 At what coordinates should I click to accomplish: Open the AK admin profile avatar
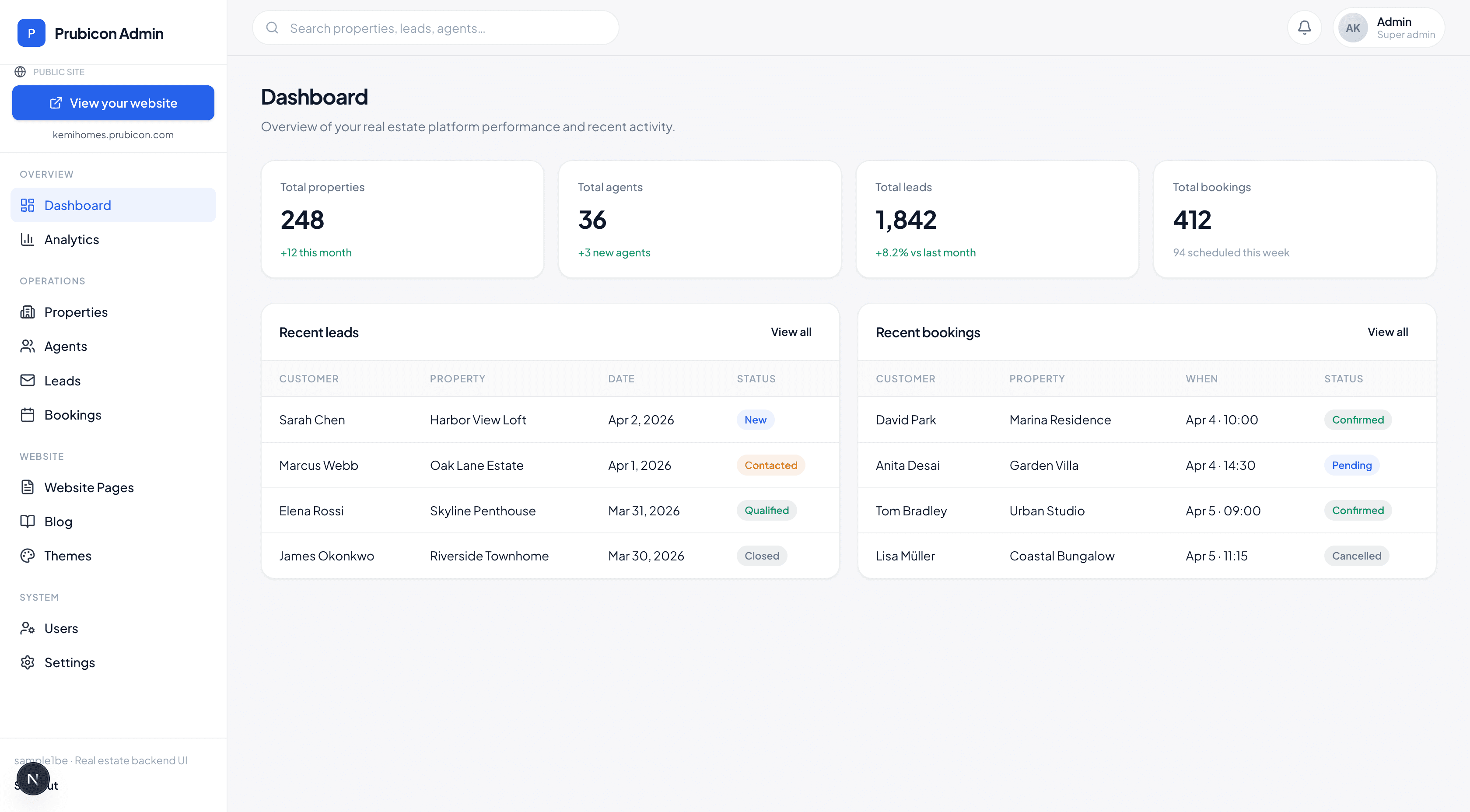click(x=1352, y=27)
